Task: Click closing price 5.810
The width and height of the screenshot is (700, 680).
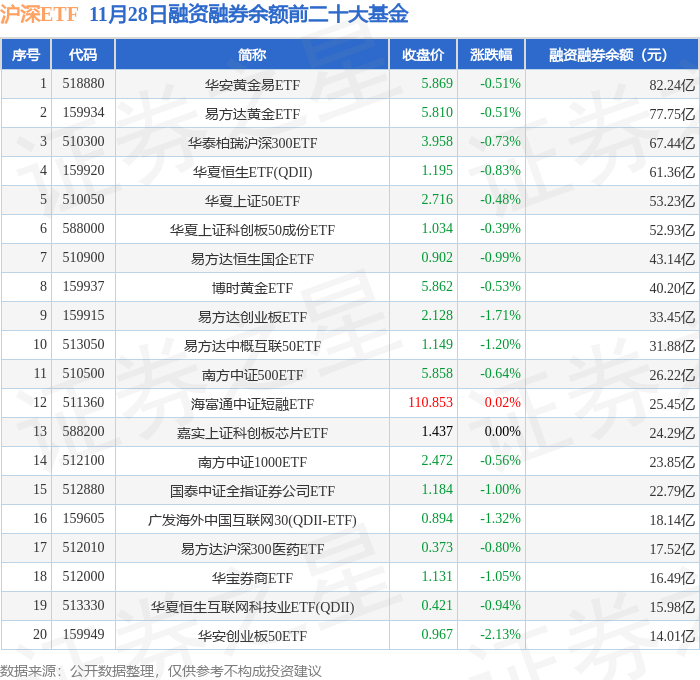Action: point(437,112)
